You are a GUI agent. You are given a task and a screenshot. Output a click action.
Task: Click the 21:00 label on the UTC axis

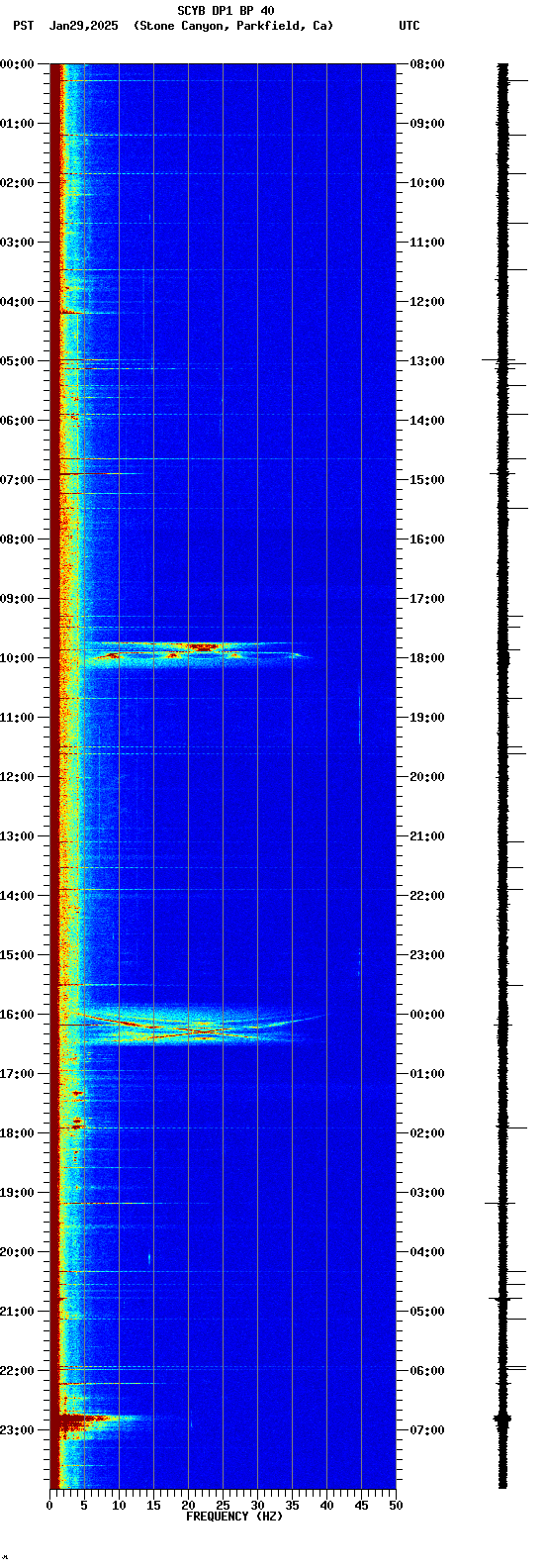426,836
